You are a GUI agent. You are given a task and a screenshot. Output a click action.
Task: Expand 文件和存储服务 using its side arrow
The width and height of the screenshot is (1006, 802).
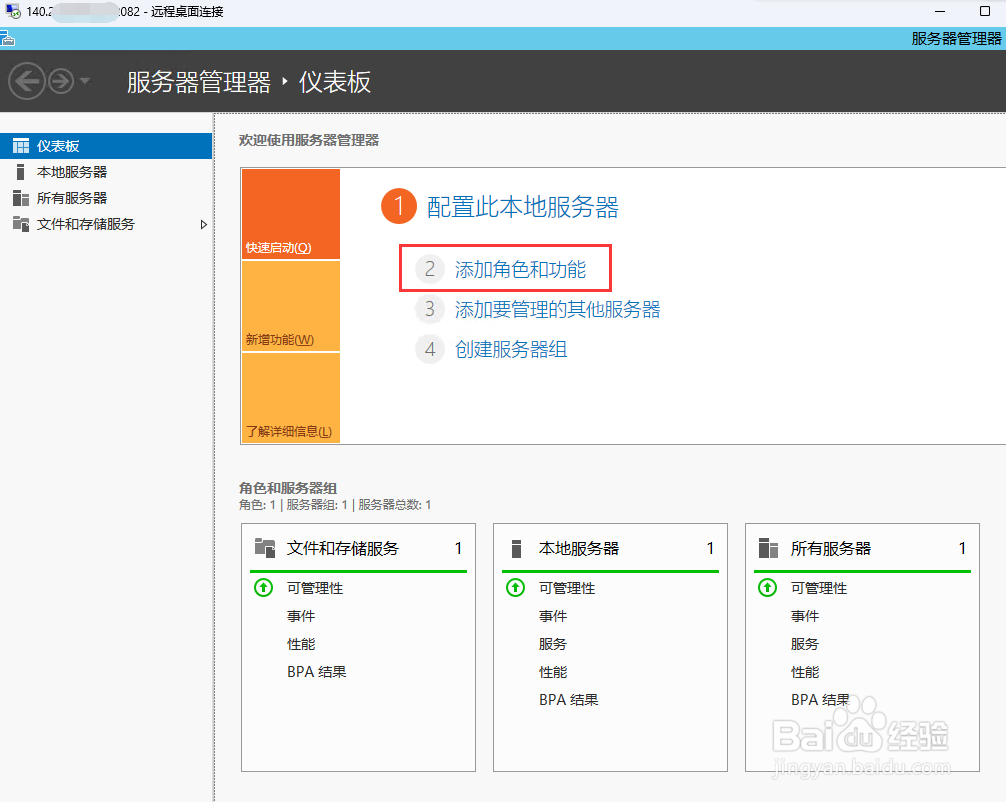(x=204, y=224)
